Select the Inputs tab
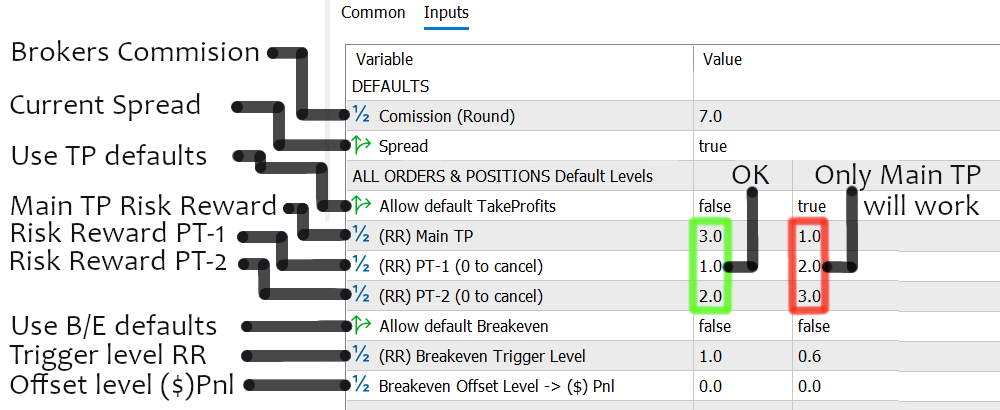 click(x=446, y=13)
